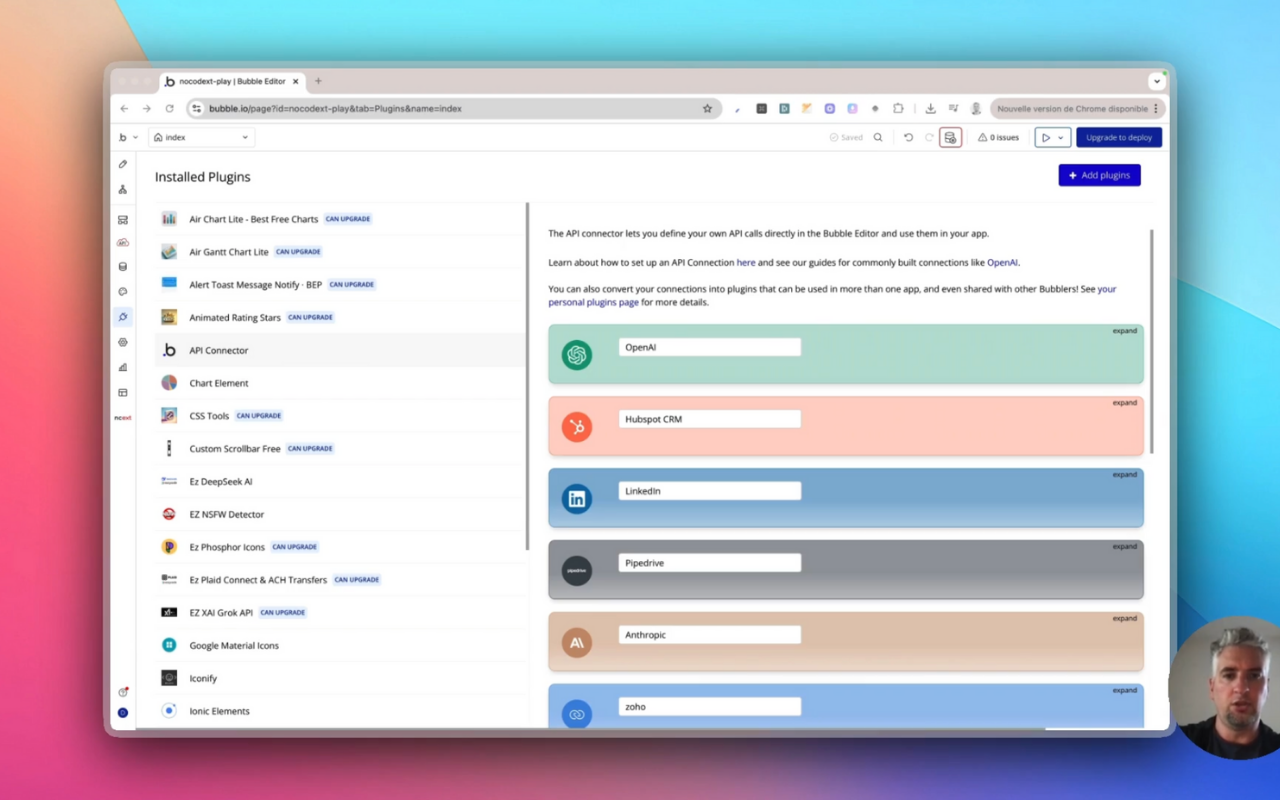Open the Logs panel chart icon

[122, 366]
